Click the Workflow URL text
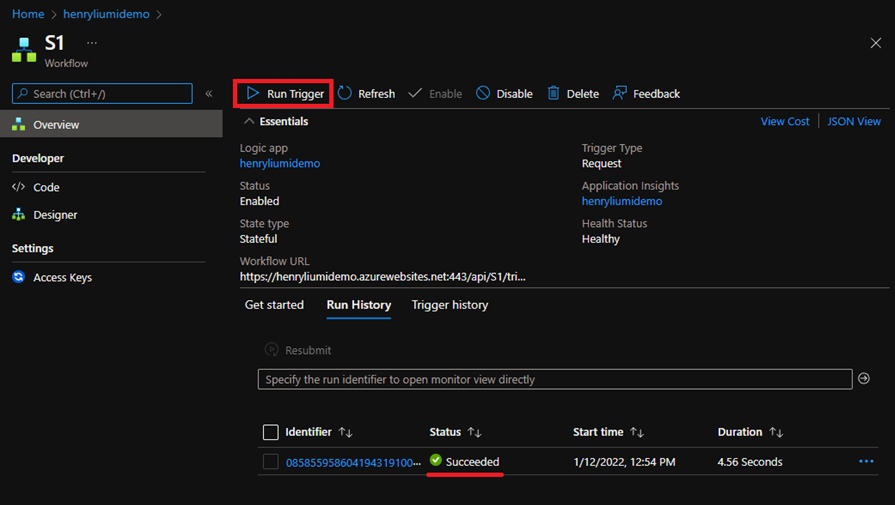Image resolution: width=895 pixels, height=505 pixels. [382, 277]
